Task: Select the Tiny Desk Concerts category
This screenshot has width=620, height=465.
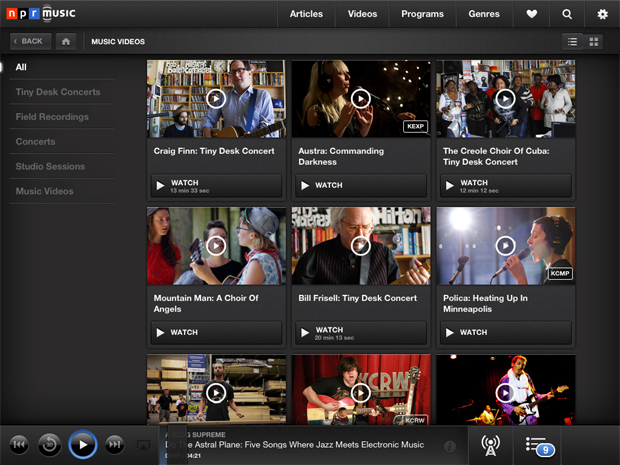Action: tap(58, 92)
